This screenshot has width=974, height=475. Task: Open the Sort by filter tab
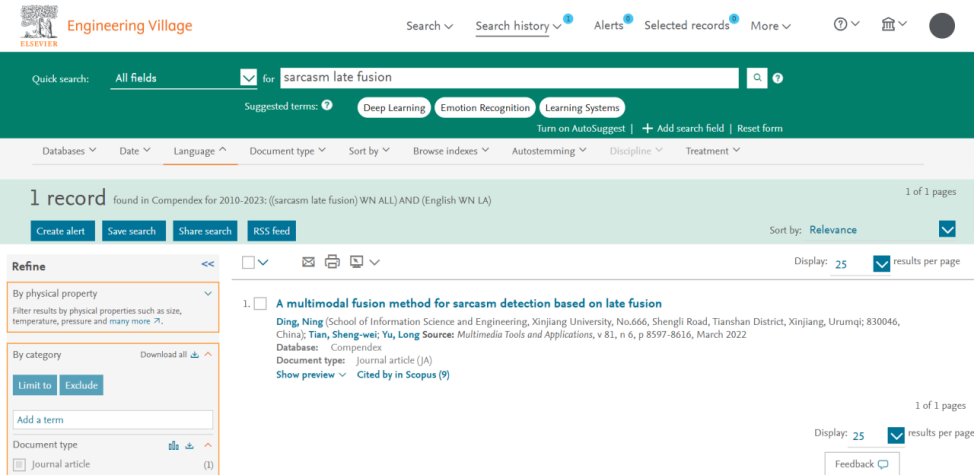tap(369, 151)
